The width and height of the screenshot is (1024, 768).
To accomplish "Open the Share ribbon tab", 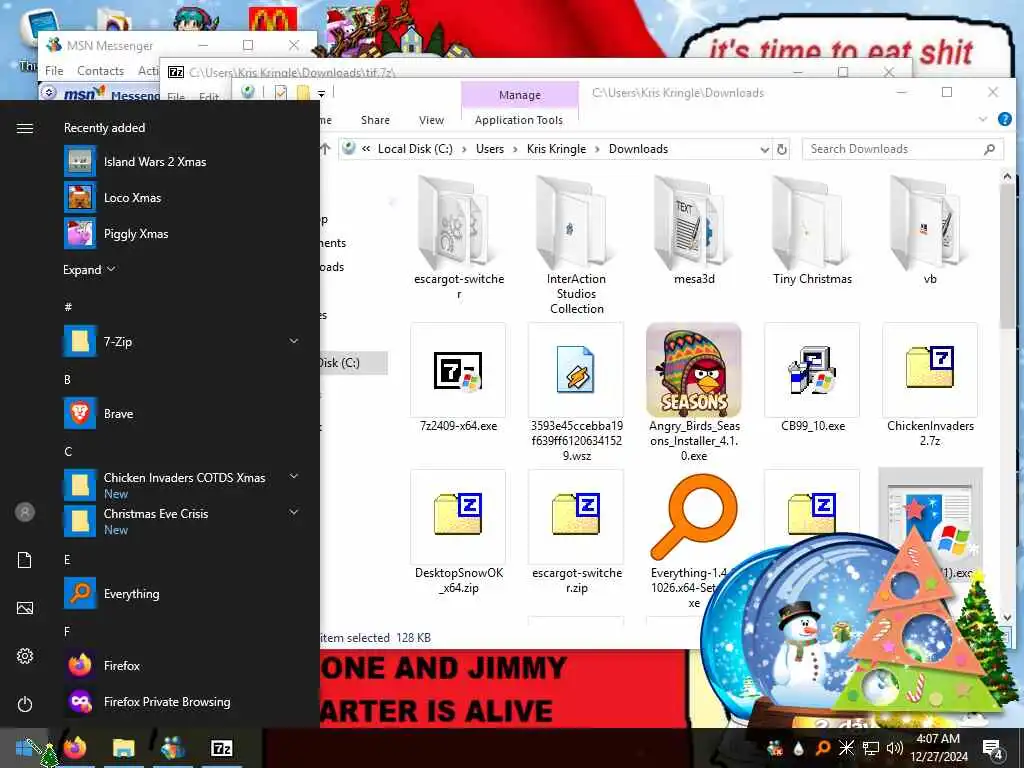I will [376, 120].
